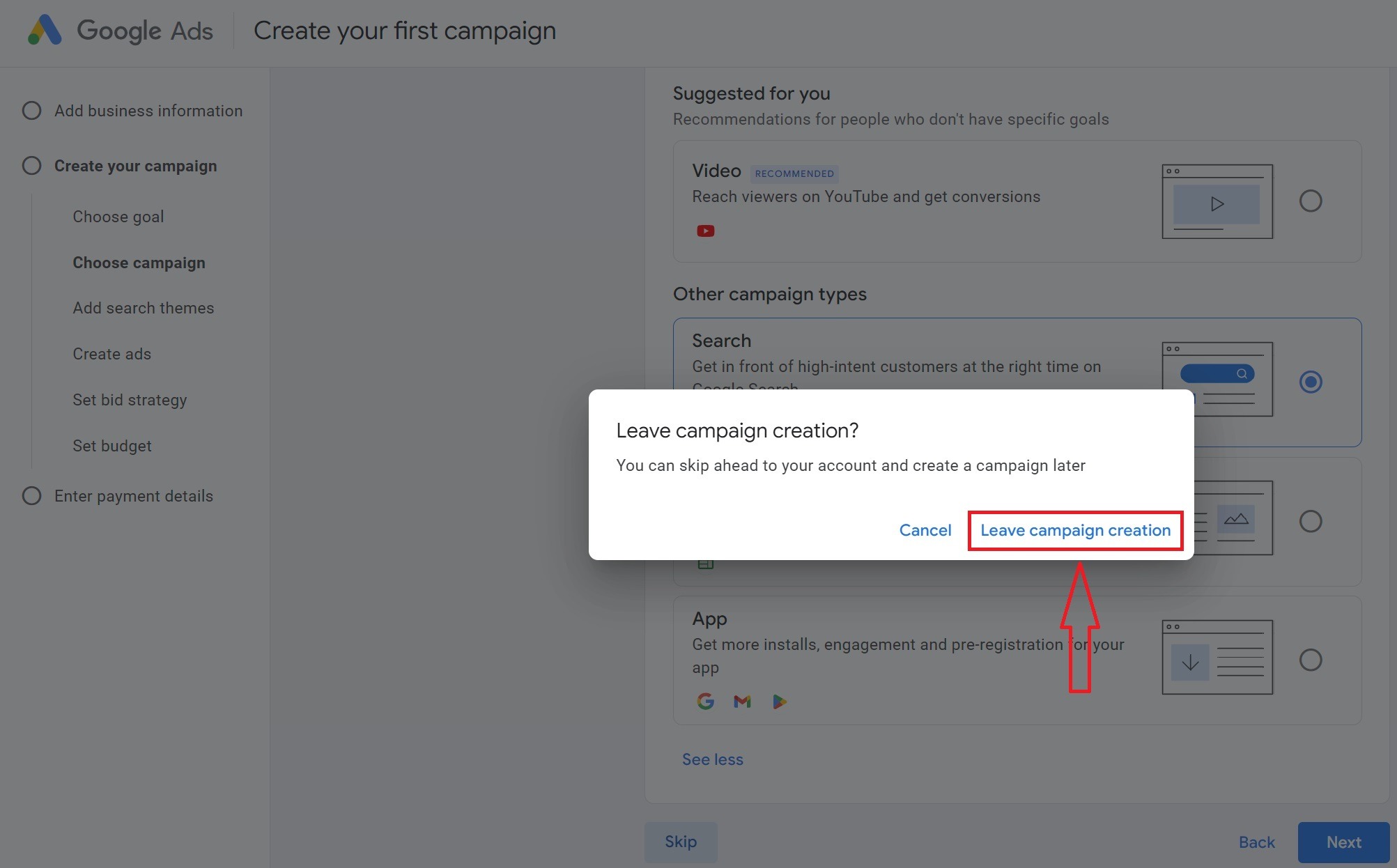This screenshot has height=868, width=1397.
Task: Click the Google Ads logo
Action: pos(118,30)
